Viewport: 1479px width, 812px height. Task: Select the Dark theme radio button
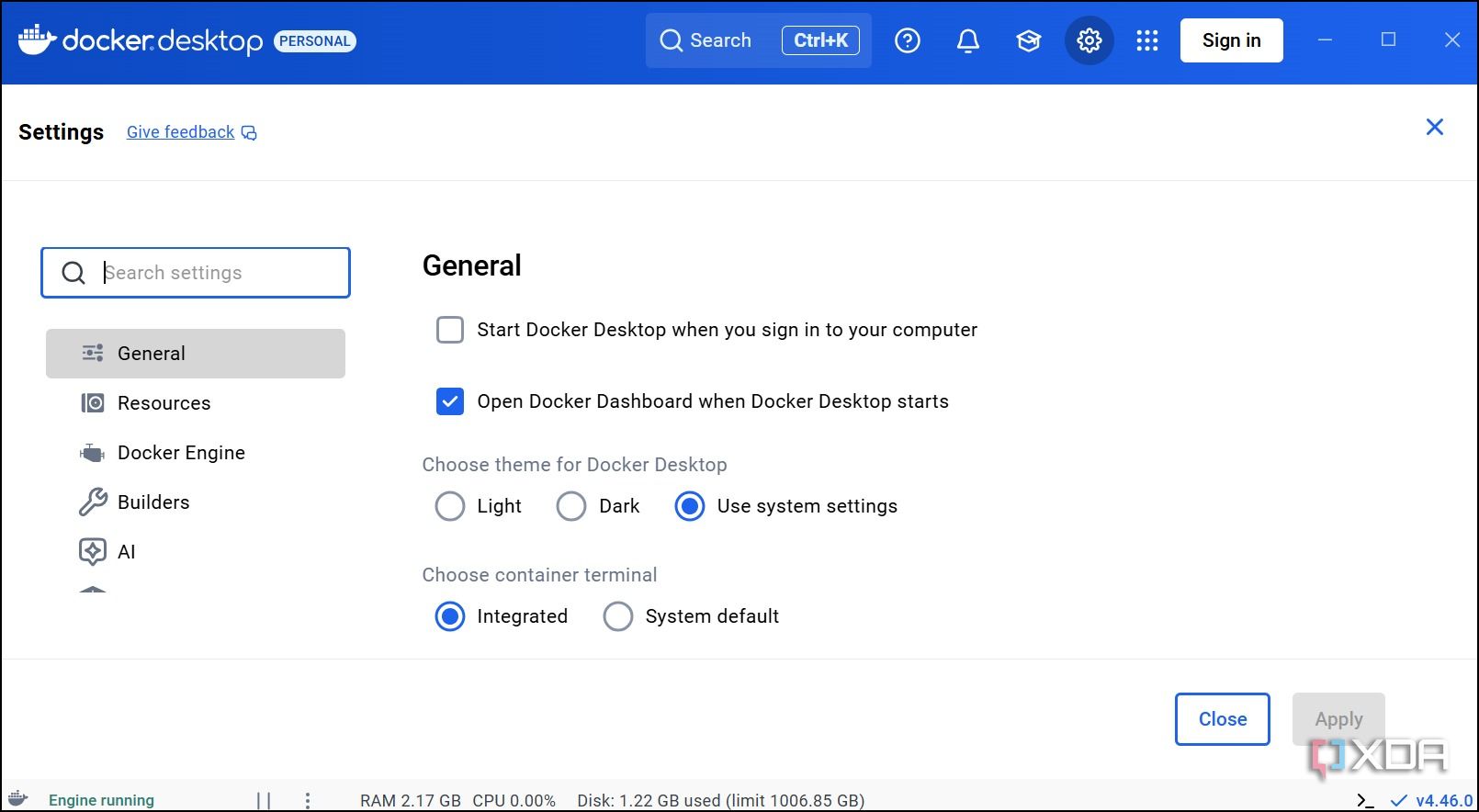570,506
